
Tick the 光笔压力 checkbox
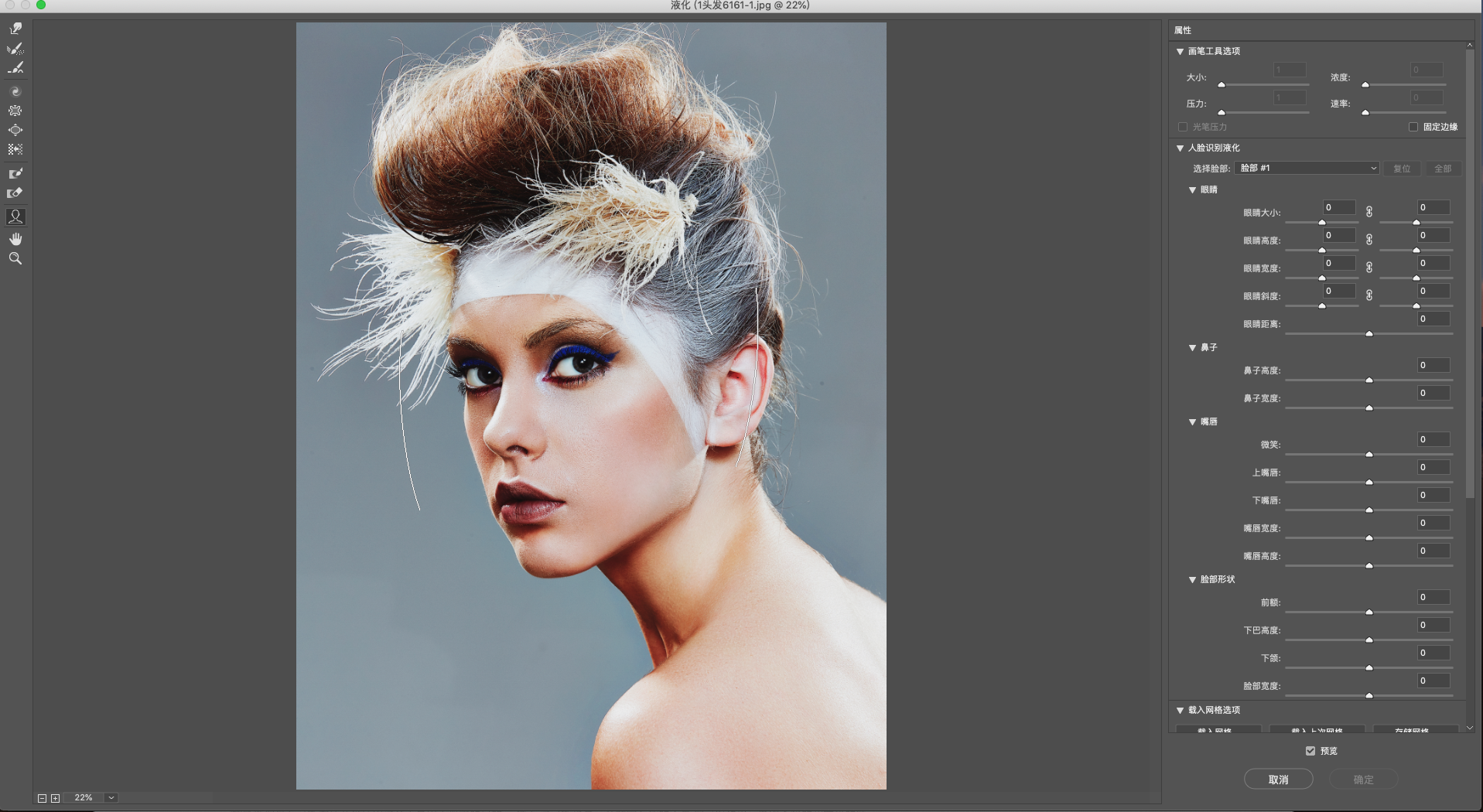click(x=1183, y=127)
